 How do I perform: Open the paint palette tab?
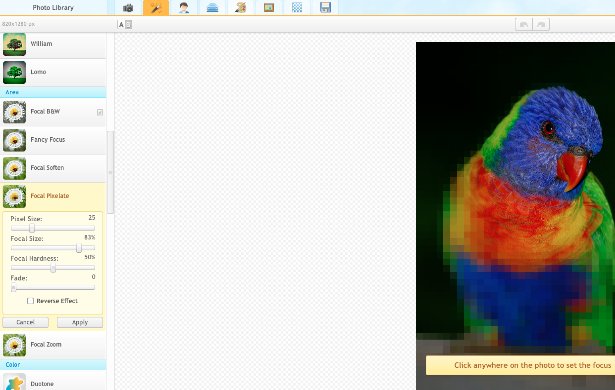[240, 7]
